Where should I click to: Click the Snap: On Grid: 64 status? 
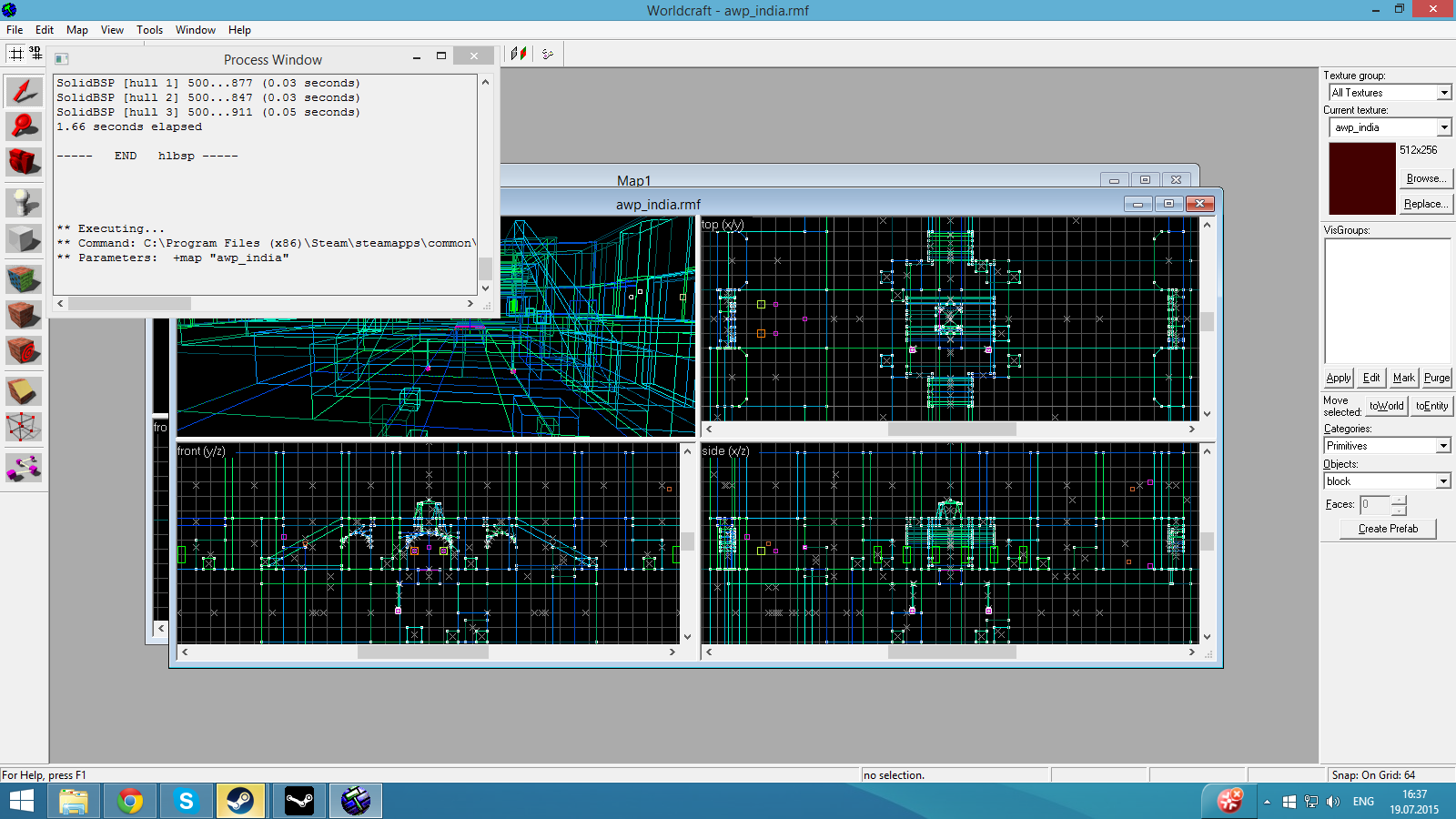click(x=1373, y=775)
